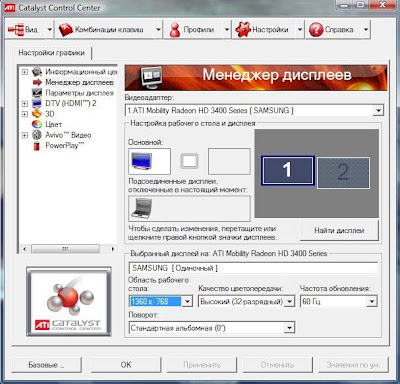Click the Применить button

tap(202, 365)
